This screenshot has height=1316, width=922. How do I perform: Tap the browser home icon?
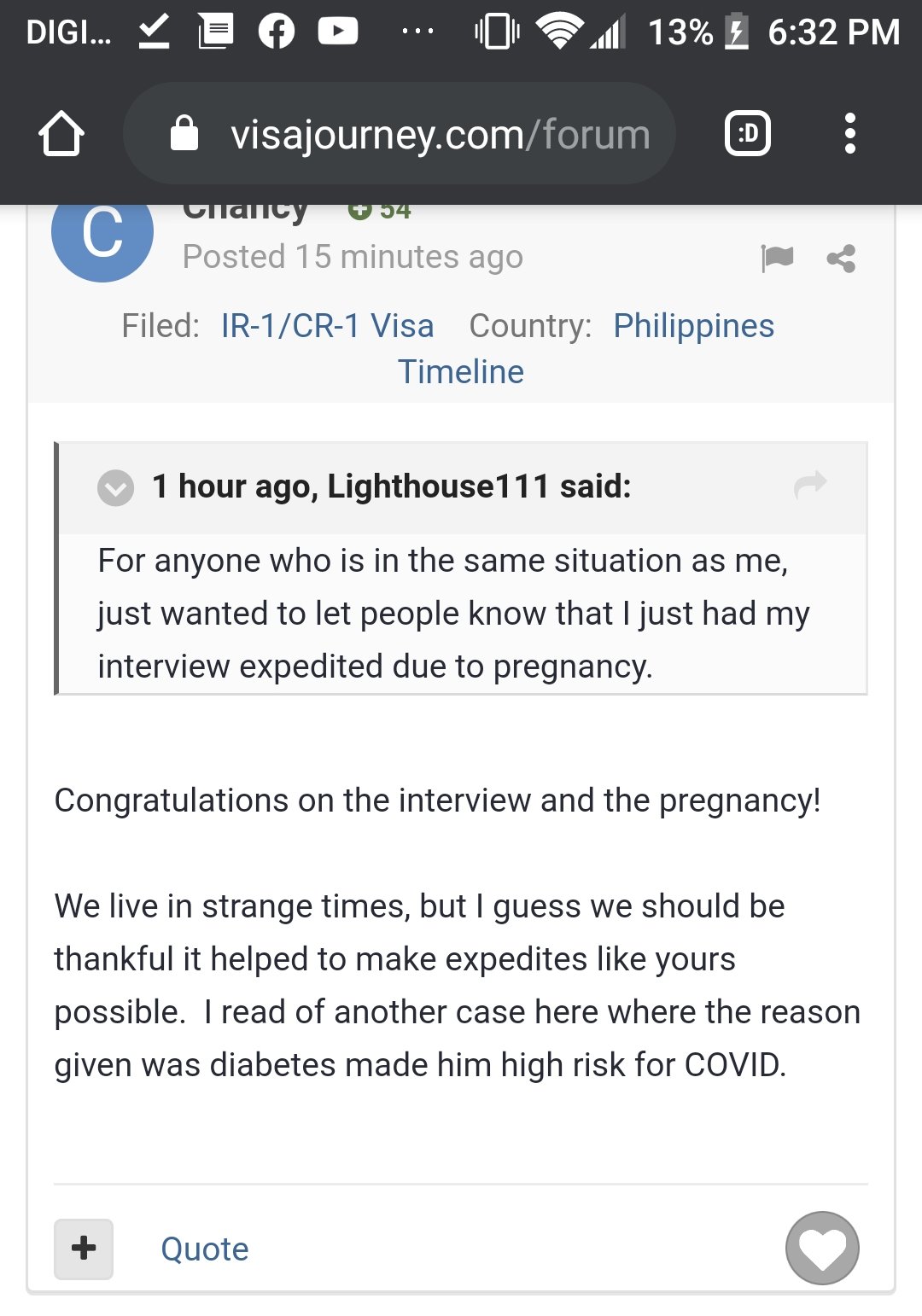click(x=61, y=134)
